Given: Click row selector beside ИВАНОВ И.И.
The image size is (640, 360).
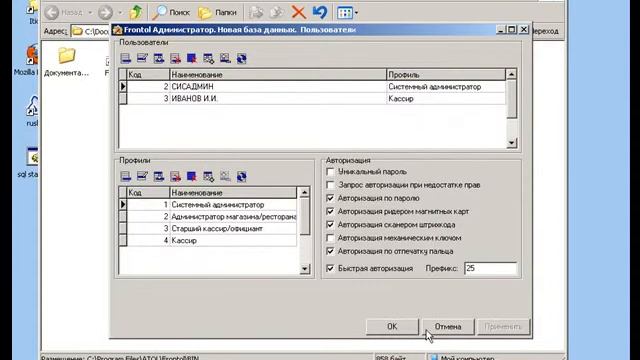Looking at the screenshot, I should tap(123, 98).
